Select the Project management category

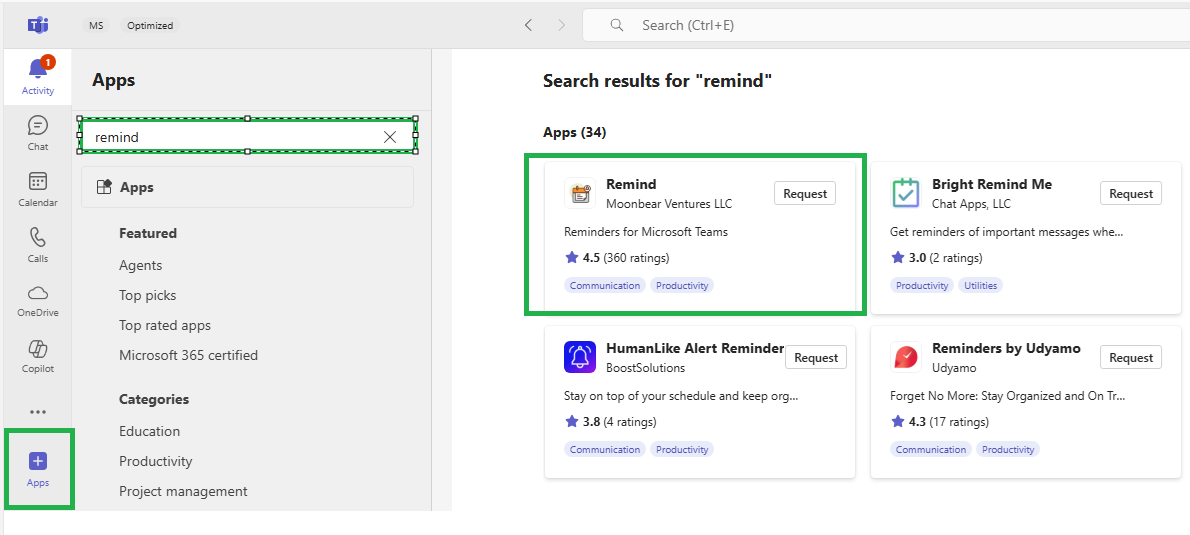coord(183,491)
